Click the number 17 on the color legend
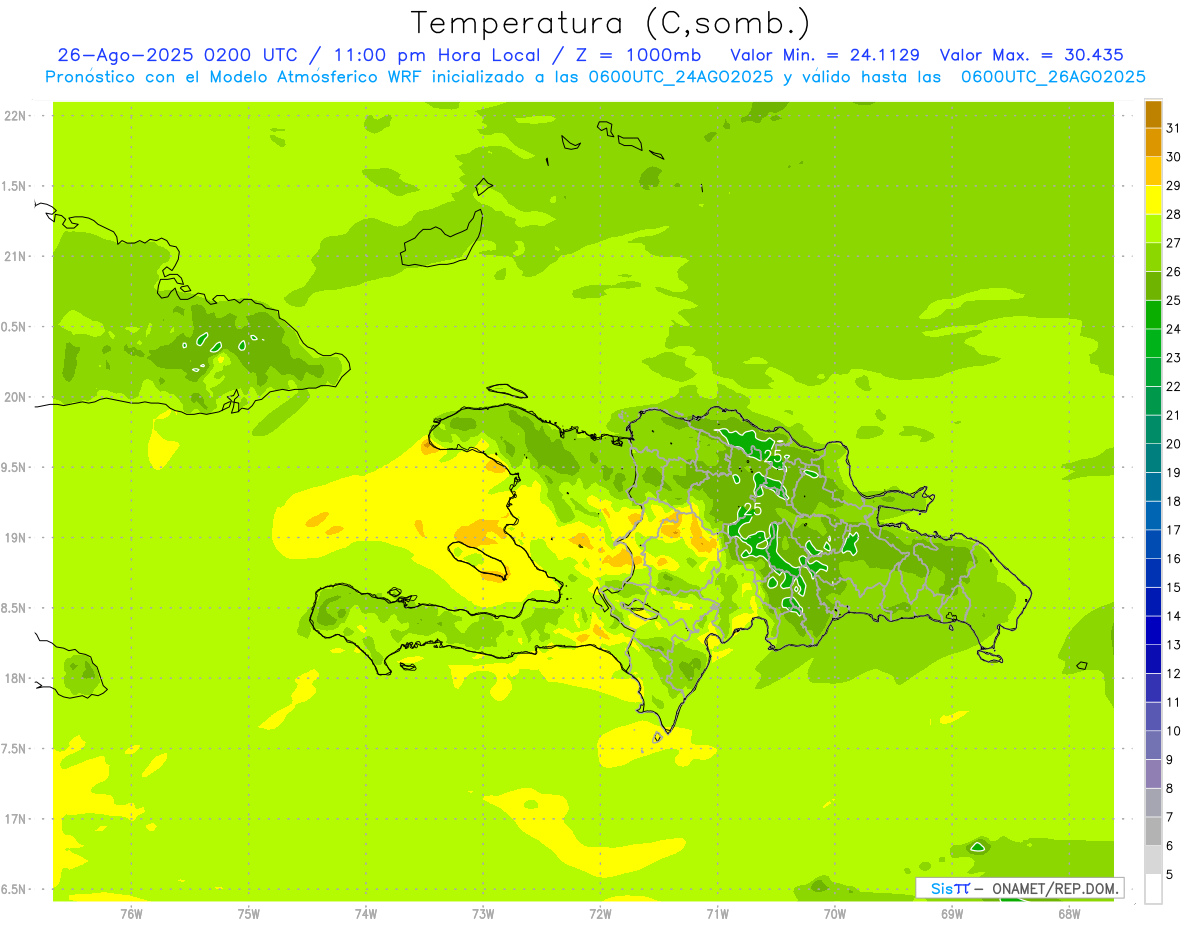Image resolution: width=1200 pixels, height=927 pixels. click(1174, 530)
